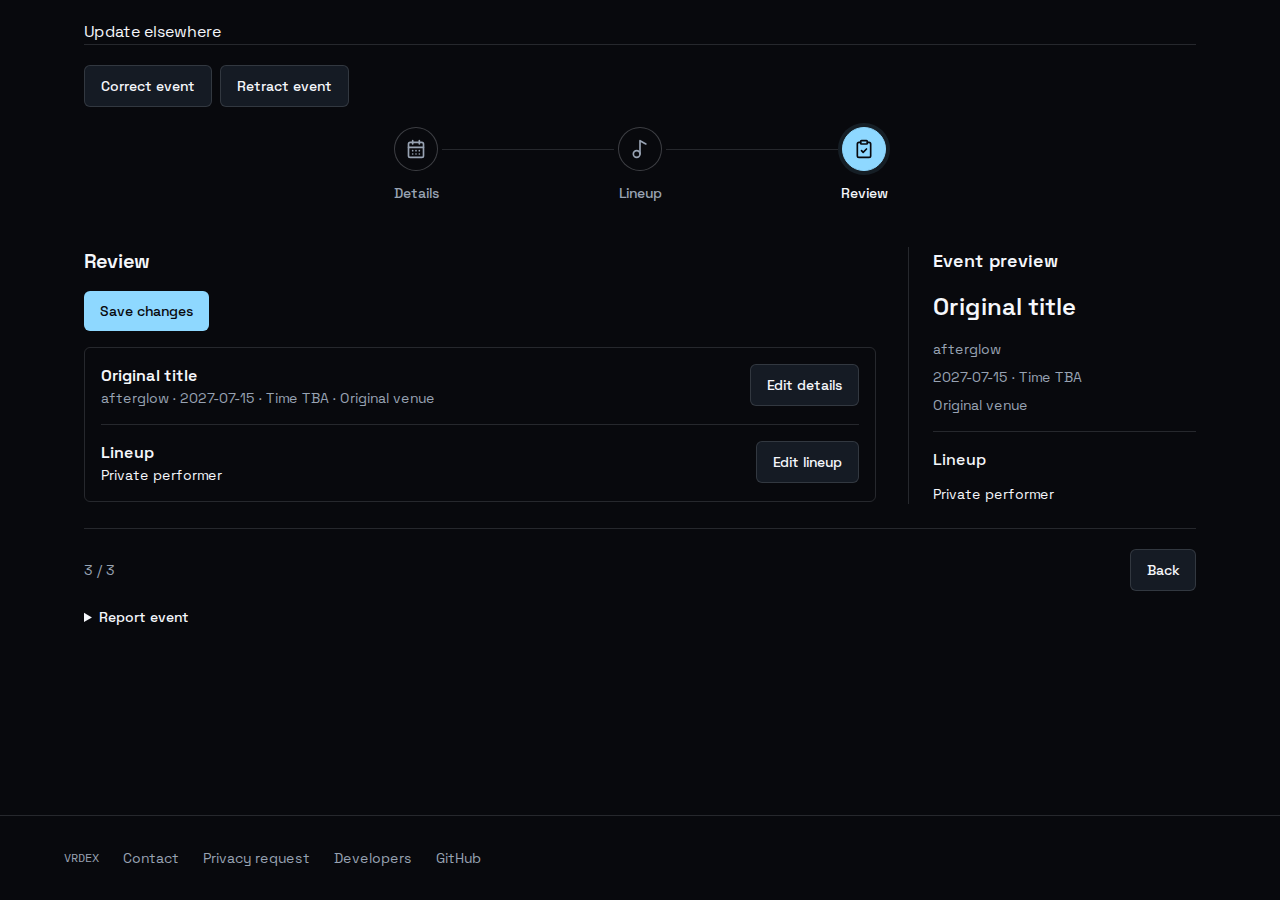
Task: Expand the Report event disclosure triangle
Action: click(x=88, y=617)
